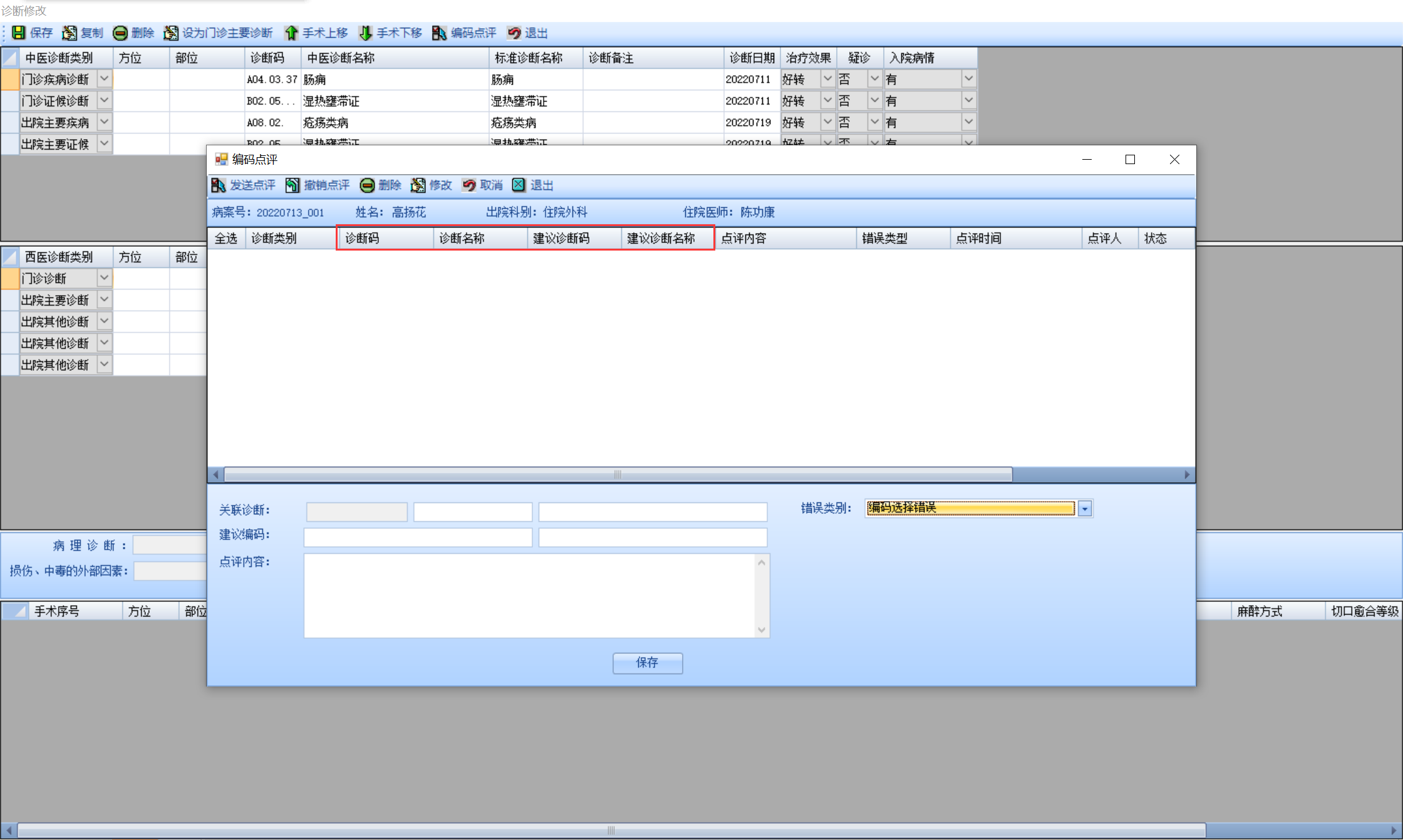Click the 保存 save icon in main toolbar
The width and height of the screenshot is (1403, 840).
point(19,33)
